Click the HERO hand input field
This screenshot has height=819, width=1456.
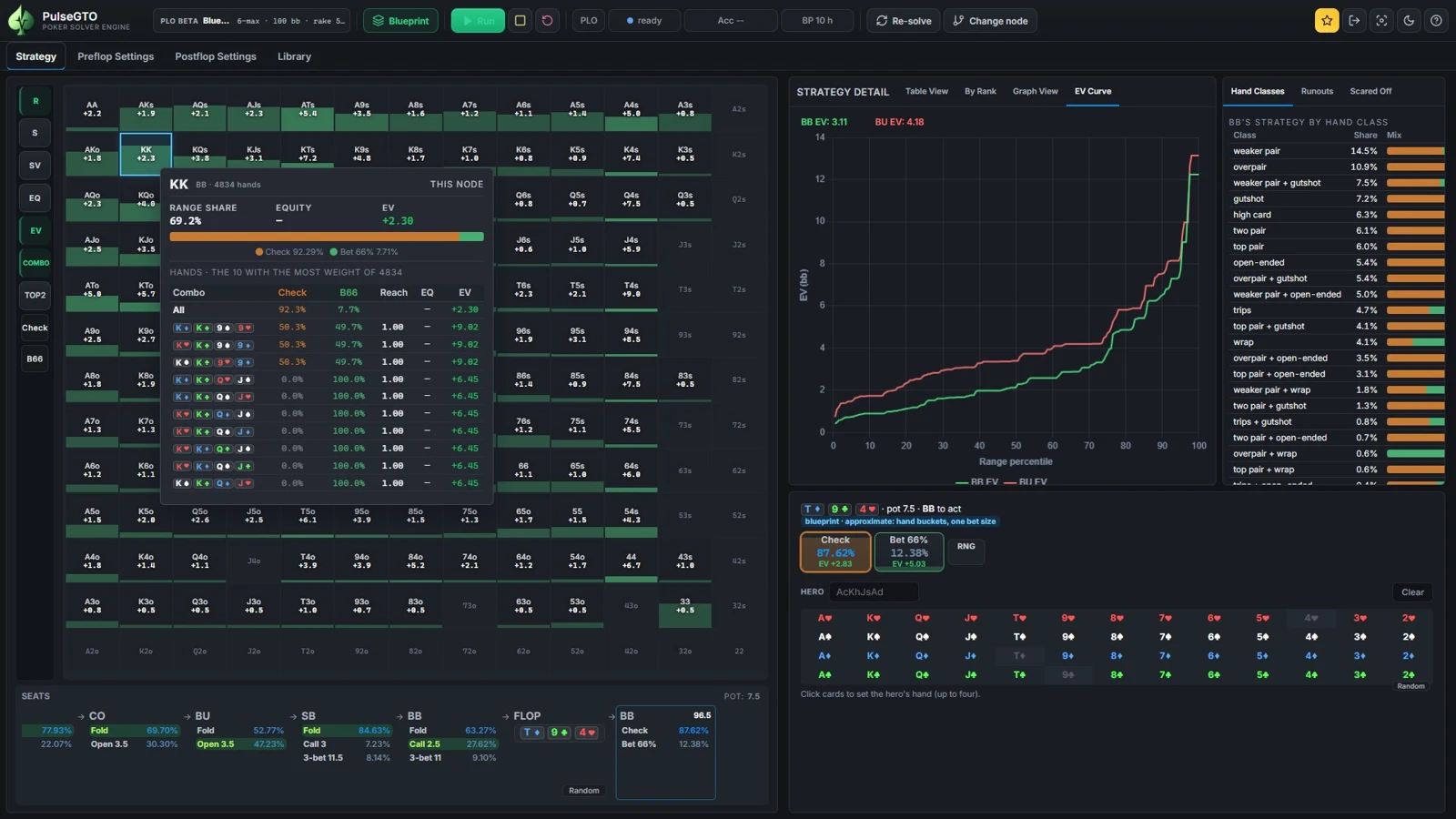[874, 592]
